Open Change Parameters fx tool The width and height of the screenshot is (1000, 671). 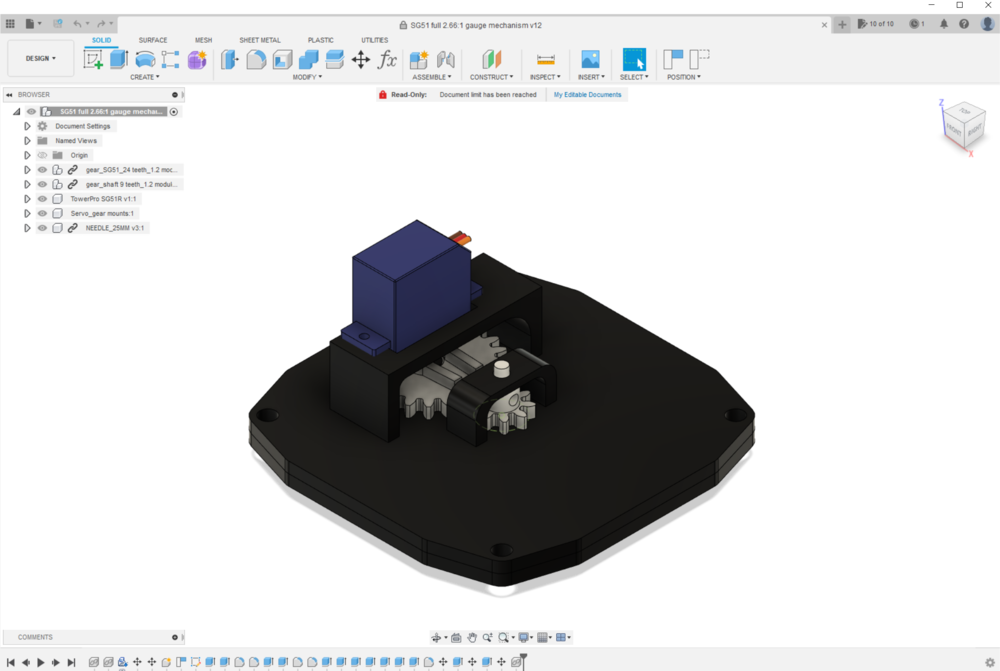387,59
